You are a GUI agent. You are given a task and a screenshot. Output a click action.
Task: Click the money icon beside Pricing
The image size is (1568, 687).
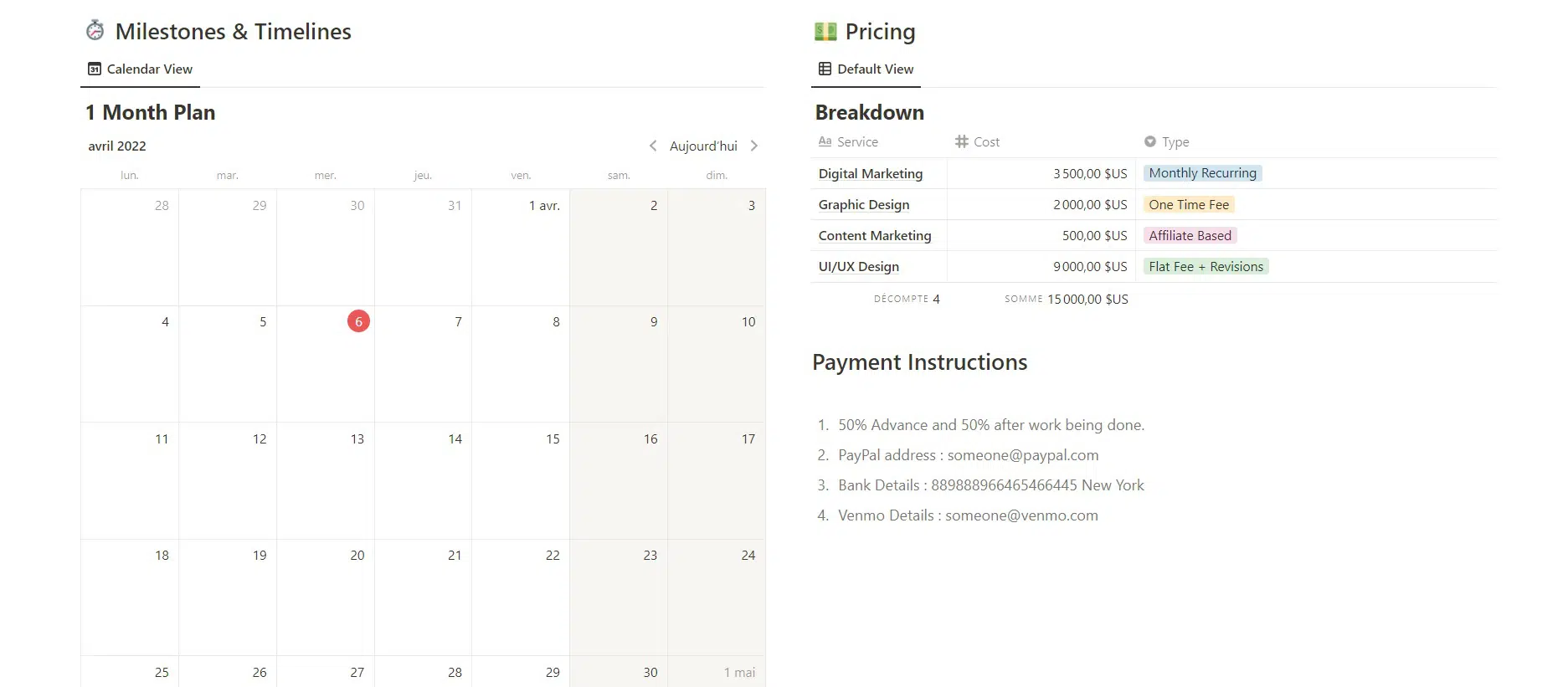point(825,32)
